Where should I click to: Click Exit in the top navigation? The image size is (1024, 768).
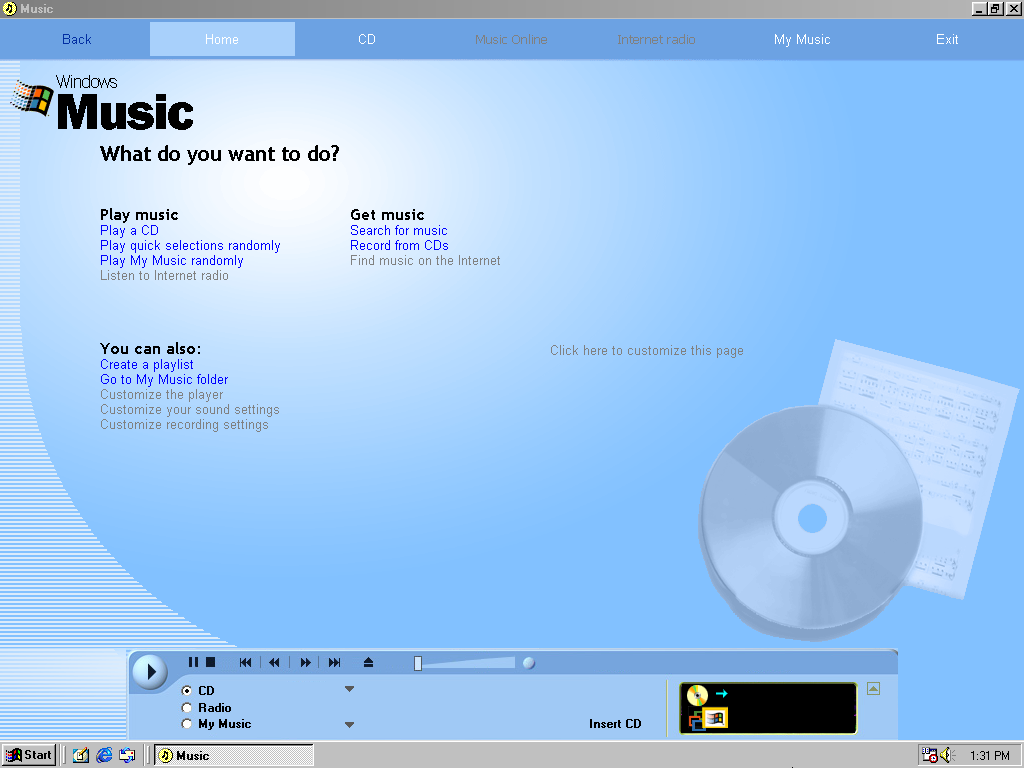point(947,39)
